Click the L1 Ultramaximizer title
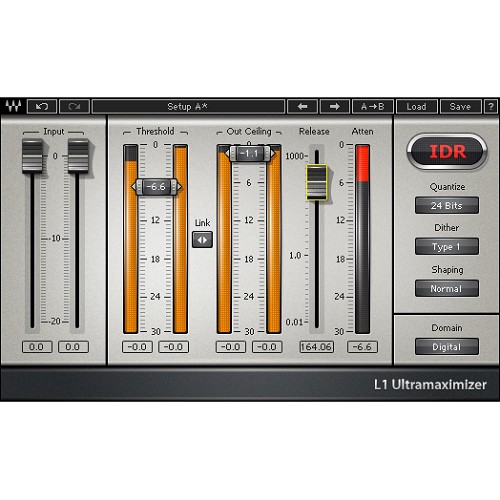500x500 pixels. (430, 384)
